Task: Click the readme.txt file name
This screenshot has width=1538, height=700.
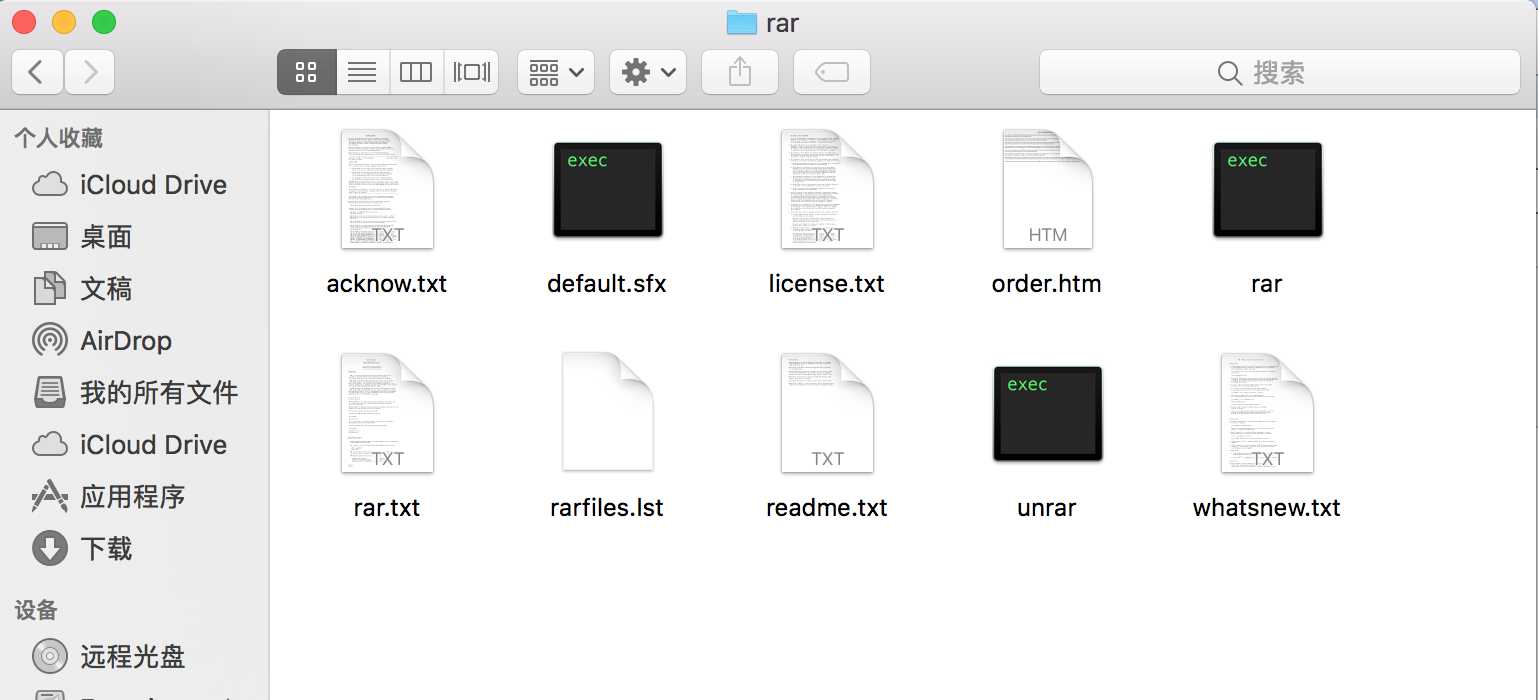Action: pos(827,508)
